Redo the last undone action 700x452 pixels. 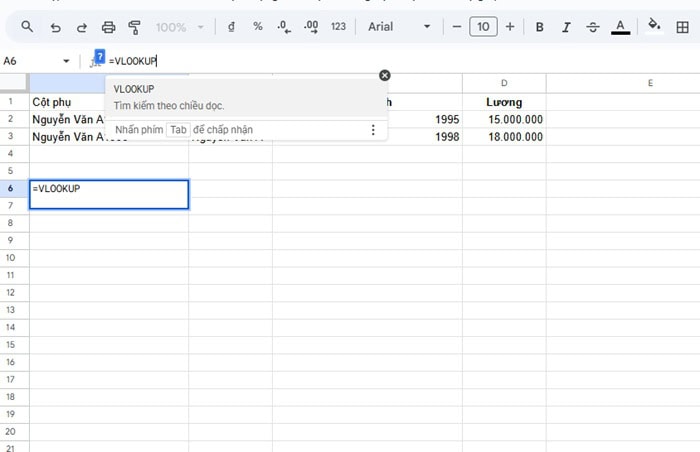pos(81,27)
